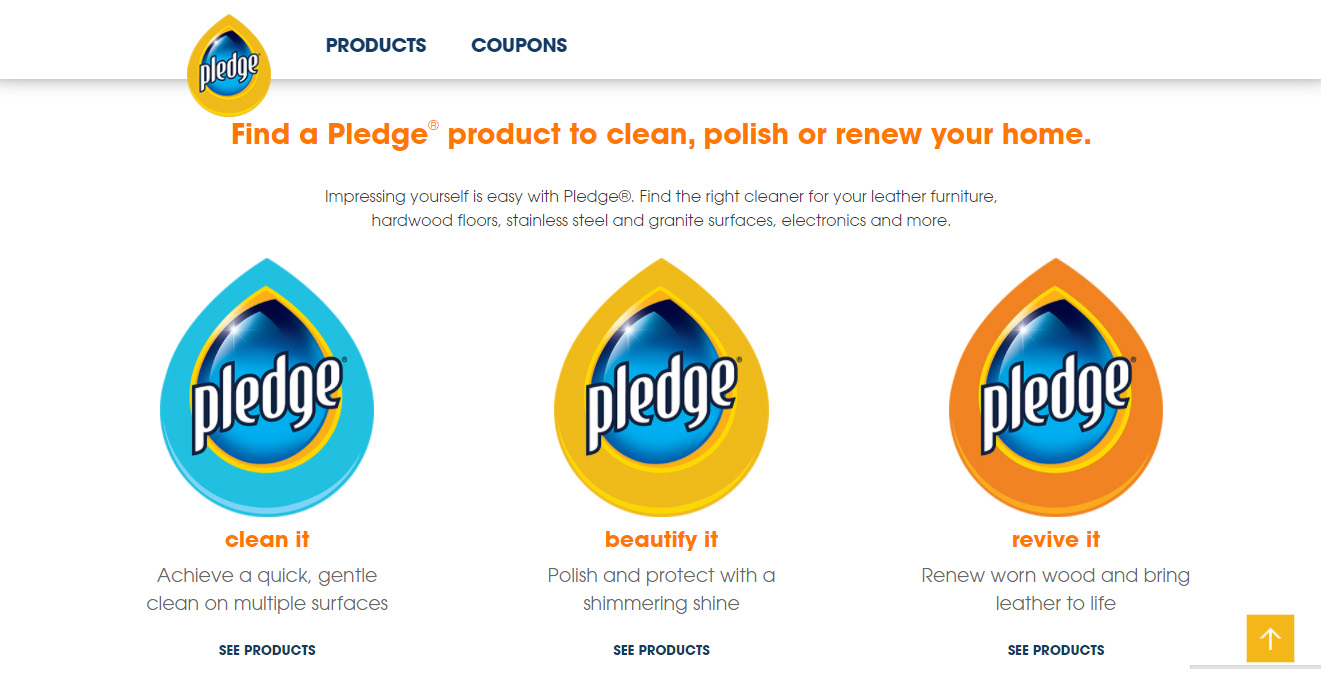Open SEE PRODUCTS under clean it
This screenshot has height=682, width=1321.
pos(267,650)
